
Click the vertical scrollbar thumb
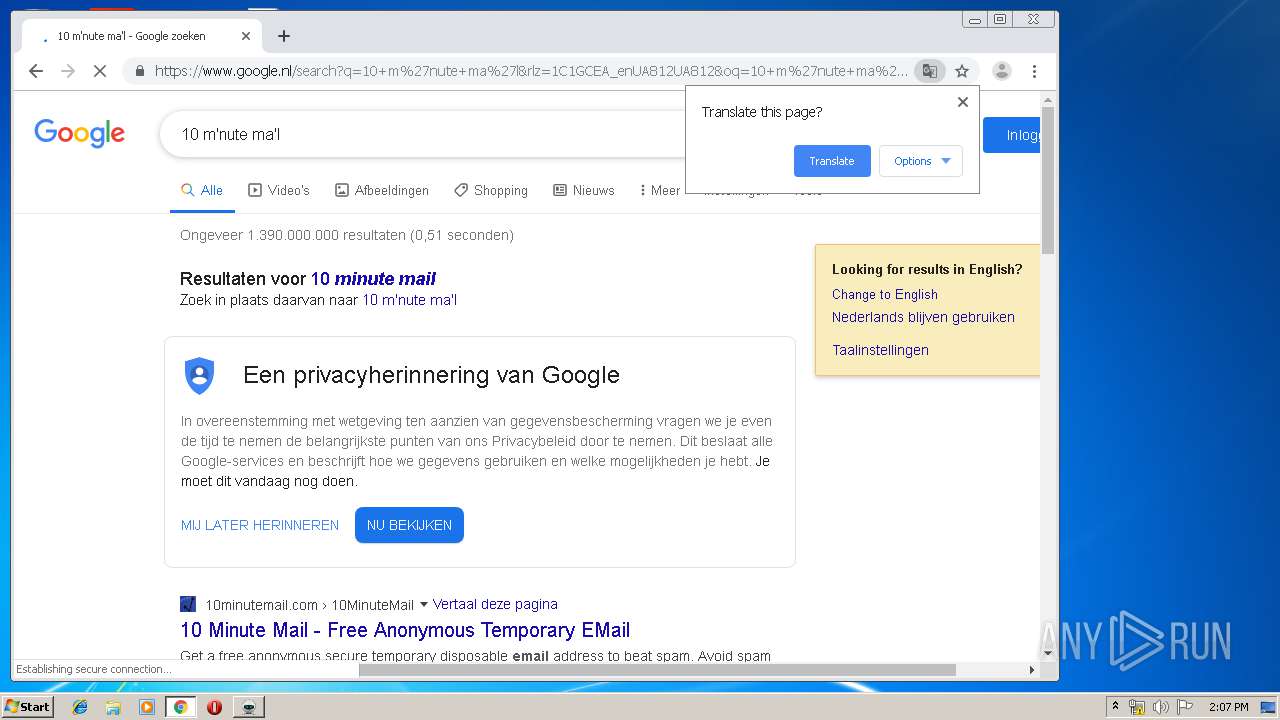point(1048,180)
